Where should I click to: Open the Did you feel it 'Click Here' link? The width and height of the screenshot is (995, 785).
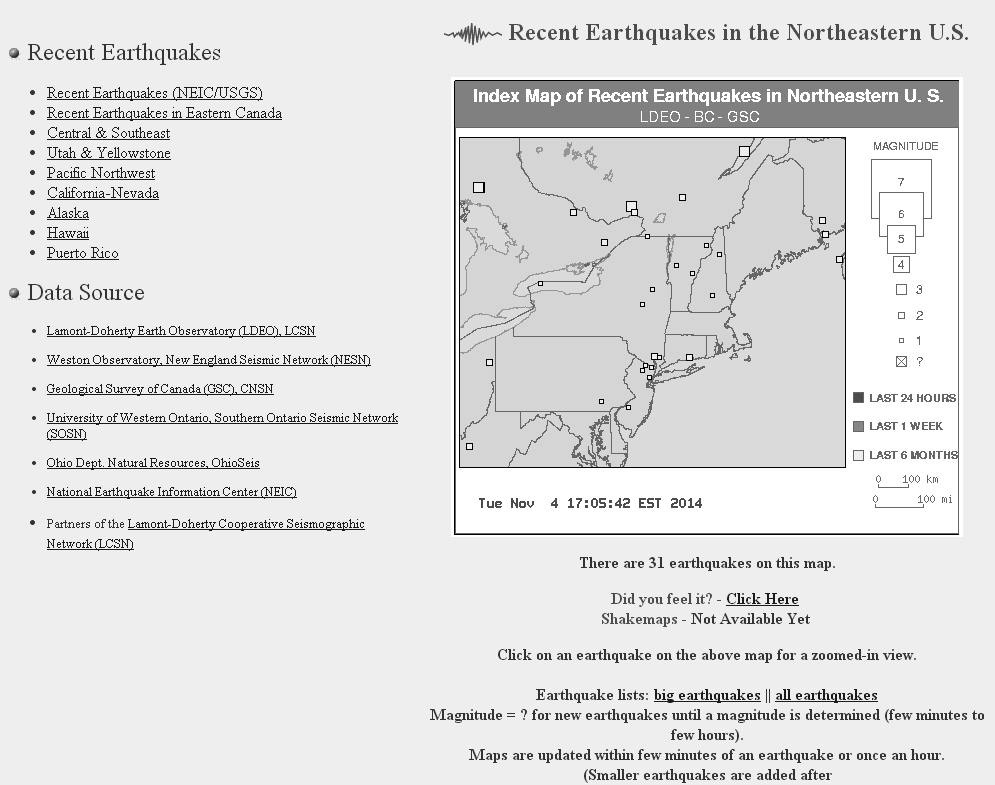762,599
